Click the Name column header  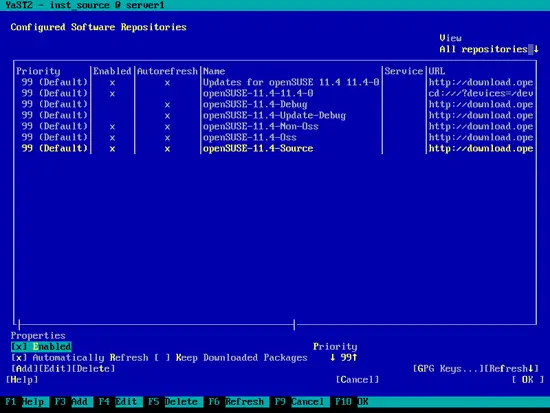coord(214,71)
